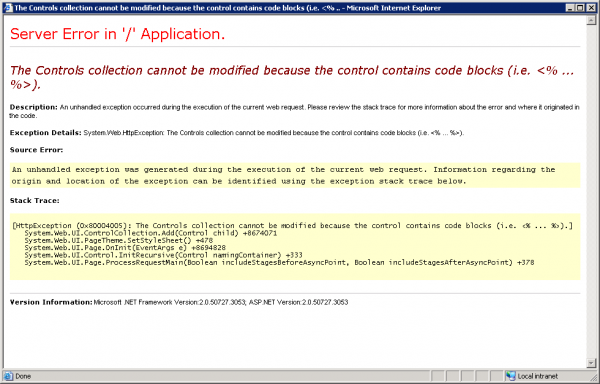The image size is (600, 384).
Task: Click the HttpException (0x80004005) stack trace line
Action: tap(292, 226)
